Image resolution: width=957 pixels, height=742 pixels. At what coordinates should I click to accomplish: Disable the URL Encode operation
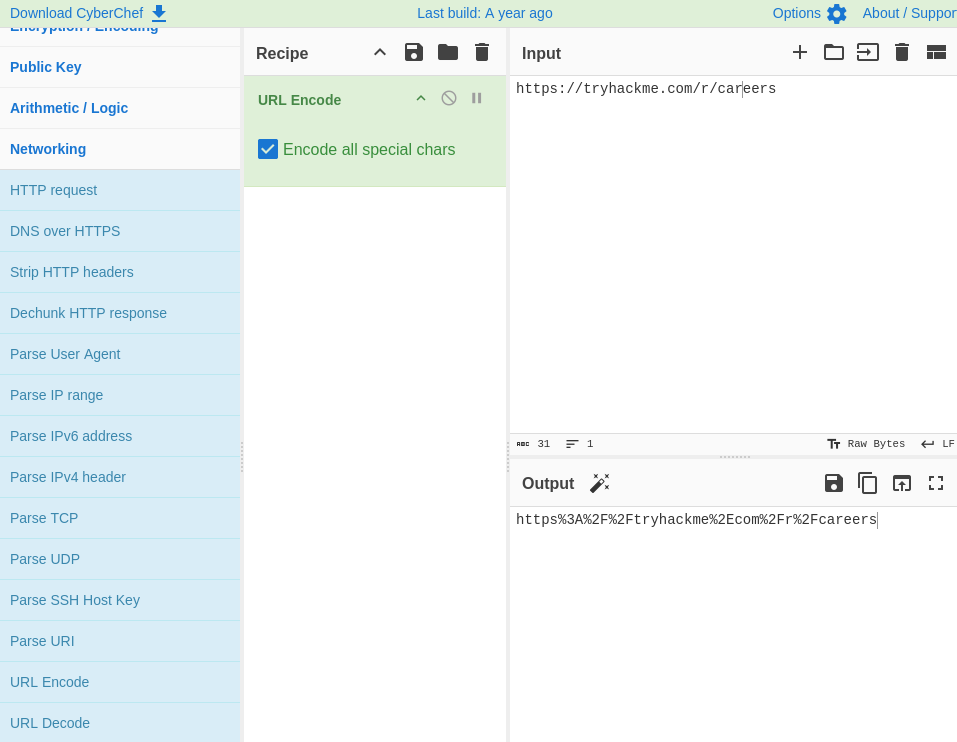pos(449,98)
